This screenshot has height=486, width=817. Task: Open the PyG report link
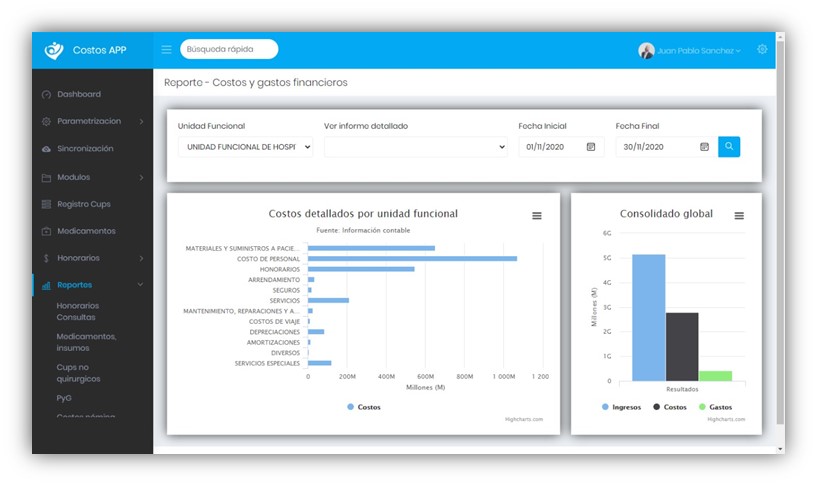pyautogui.click(x=65, y=398)
